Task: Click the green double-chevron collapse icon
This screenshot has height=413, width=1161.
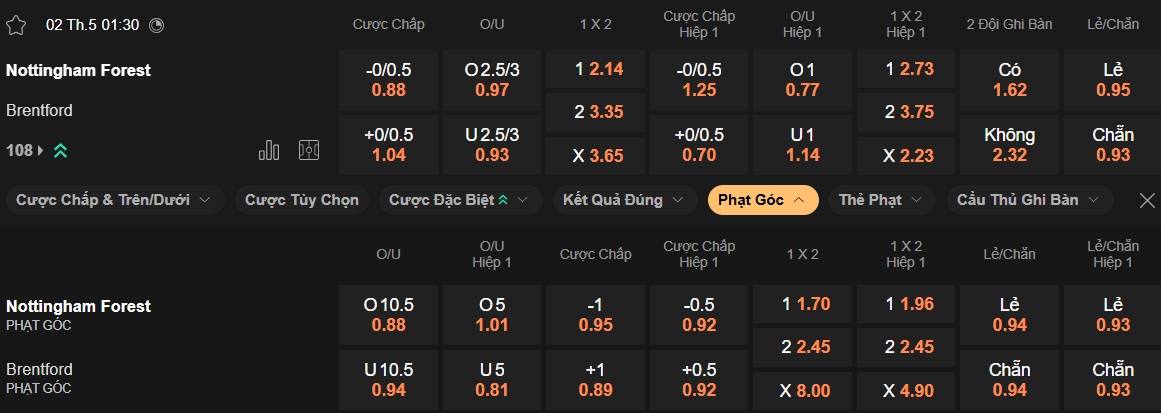Action: [61, 150]
